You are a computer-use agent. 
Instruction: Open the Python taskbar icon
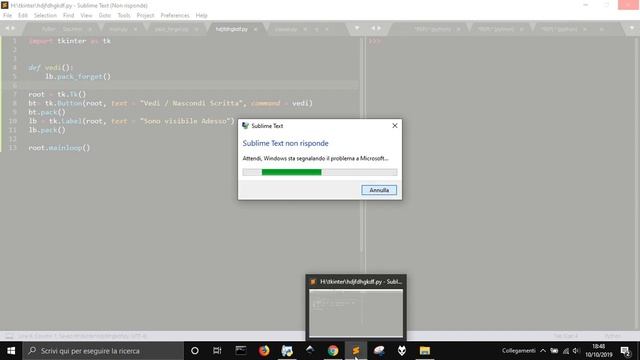(287, 351)
